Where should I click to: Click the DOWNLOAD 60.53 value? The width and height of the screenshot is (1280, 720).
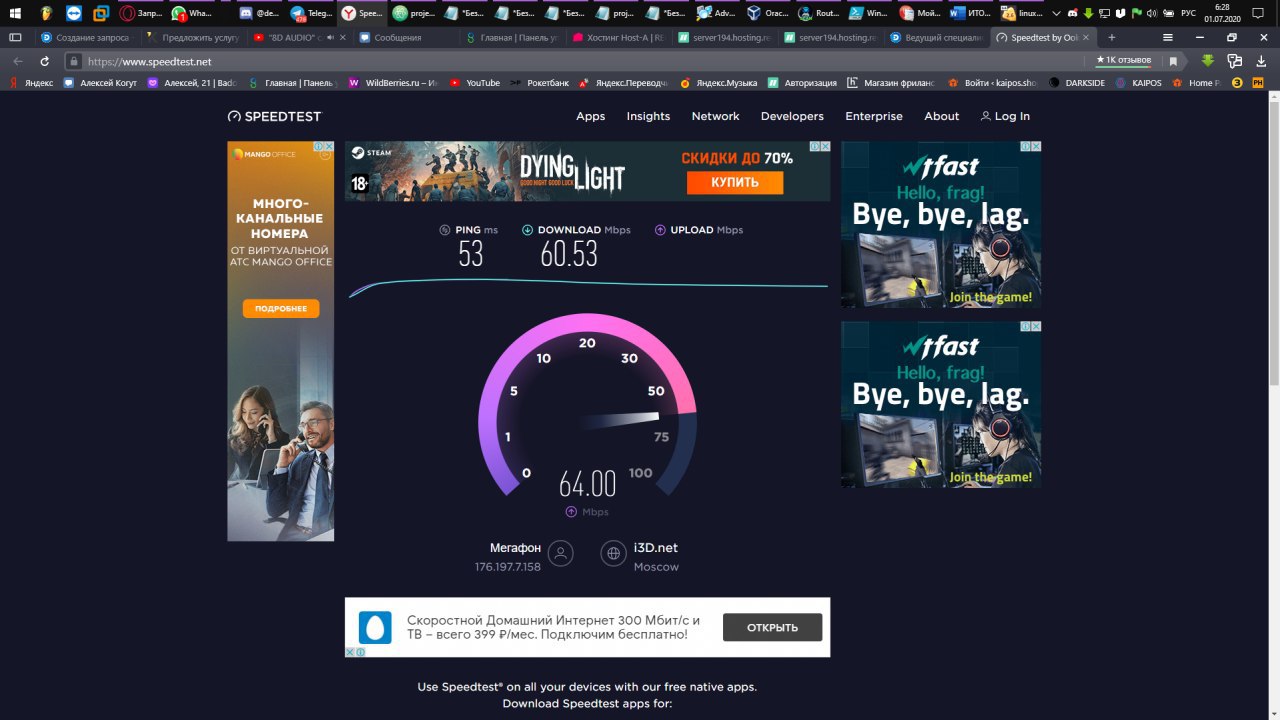click(569, 254)
